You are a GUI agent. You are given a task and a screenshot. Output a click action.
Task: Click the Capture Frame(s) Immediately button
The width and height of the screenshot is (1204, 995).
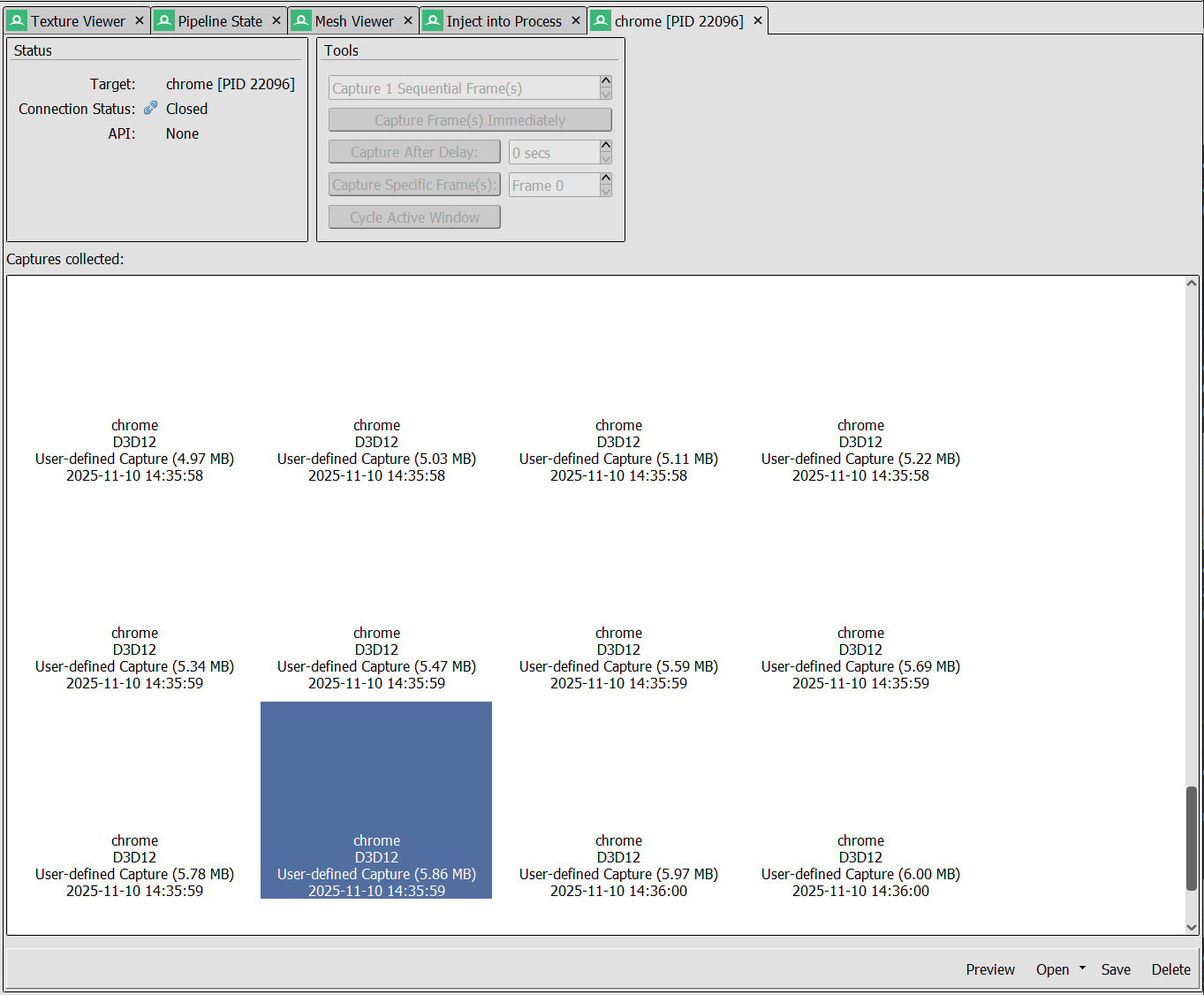coord(469,119)
